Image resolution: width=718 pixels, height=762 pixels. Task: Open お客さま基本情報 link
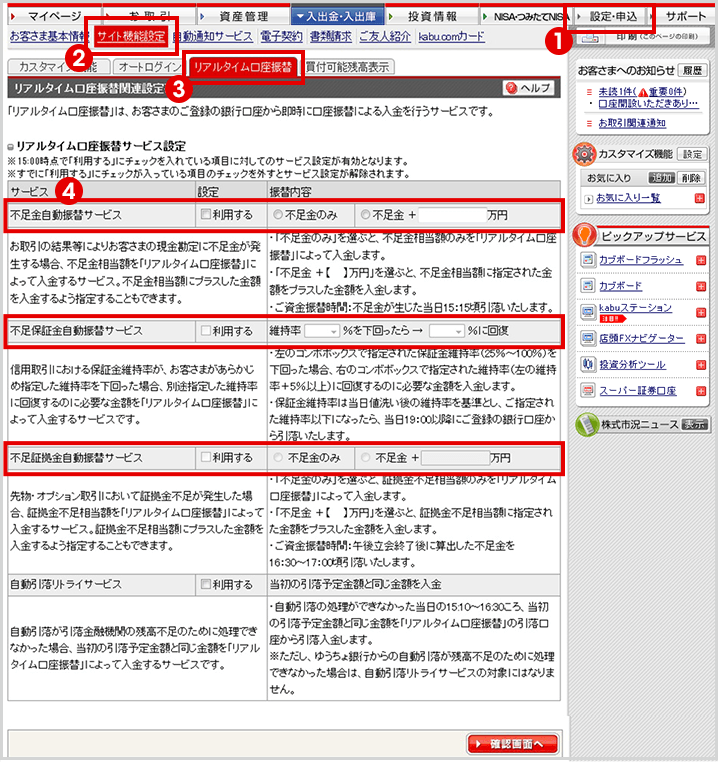point(47,36)
